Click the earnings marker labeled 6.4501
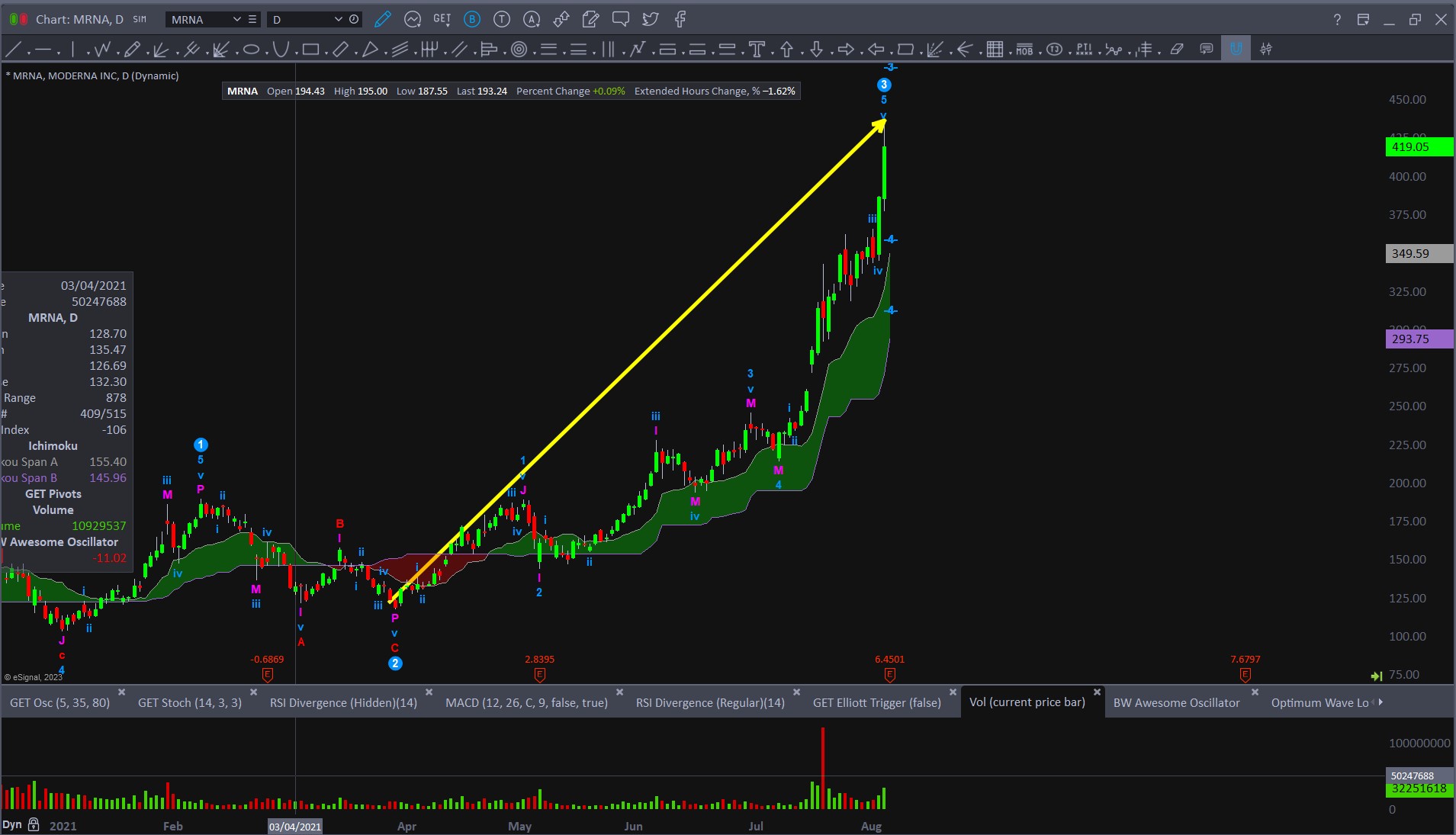Screen dimensions: 1456x835 889,675
